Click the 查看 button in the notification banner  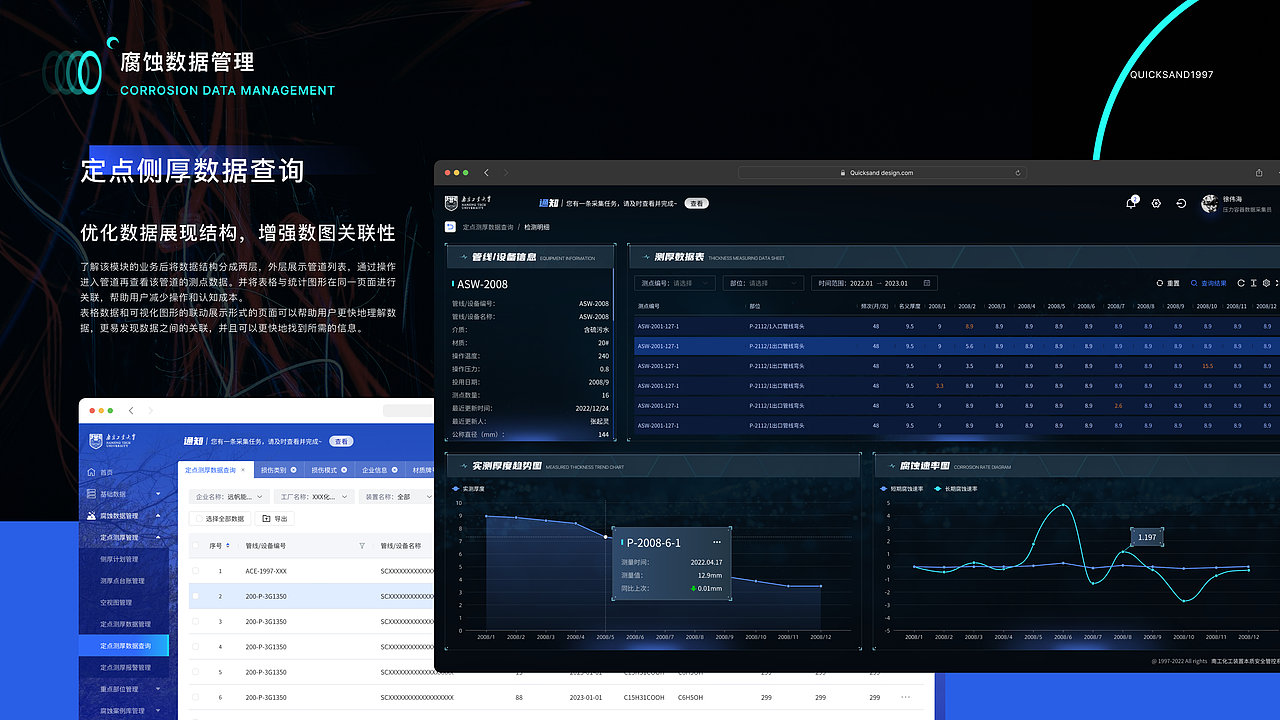(x=696, y=203)
